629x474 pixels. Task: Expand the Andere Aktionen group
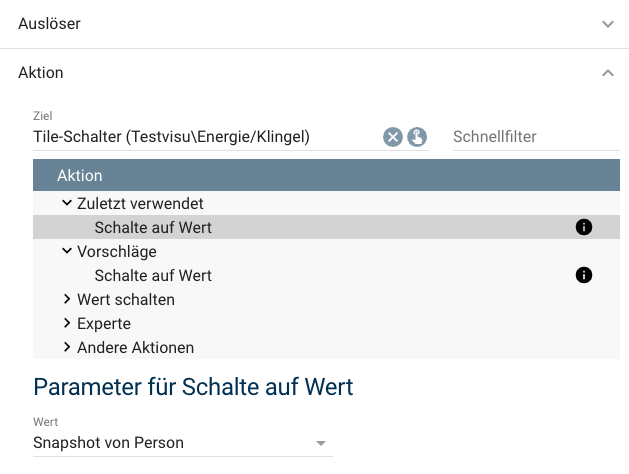pyautogui.click(x=67, y=348)
